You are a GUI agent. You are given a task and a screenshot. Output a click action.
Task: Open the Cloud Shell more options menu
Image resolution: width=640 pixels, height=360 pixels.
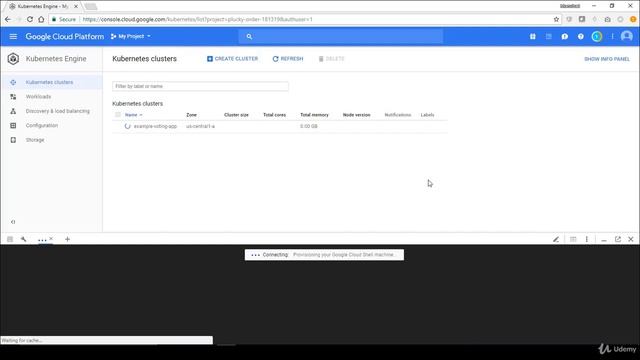tap(587, 239)
